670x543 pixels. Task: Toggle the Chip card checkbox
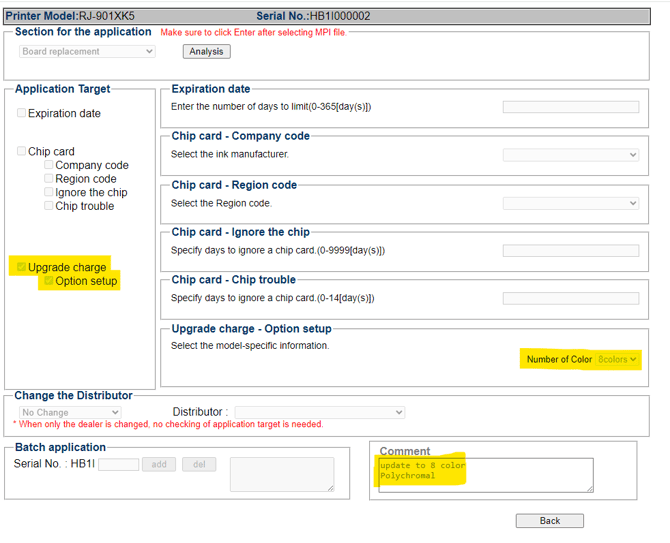22,152
